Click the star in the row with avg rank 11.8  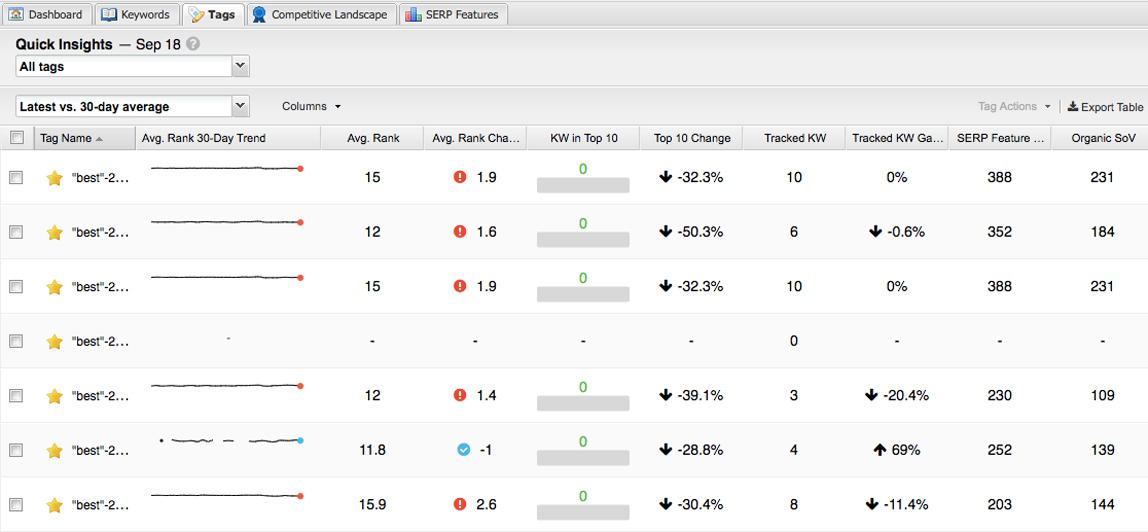(x=54, y=450)
